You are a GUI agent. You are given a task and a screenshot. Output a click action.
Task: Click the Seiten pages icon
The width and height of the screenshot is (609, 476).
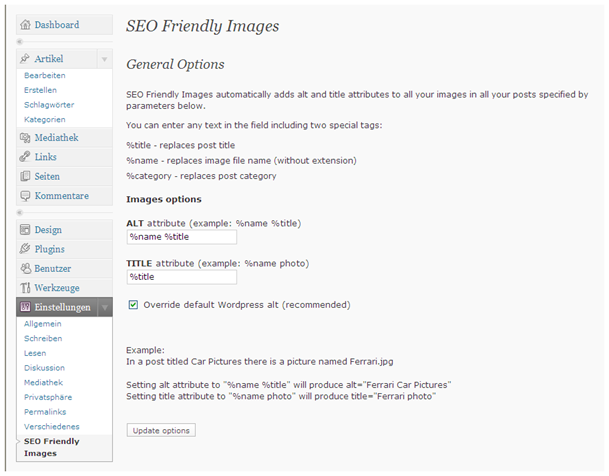(x=25, y=176)
